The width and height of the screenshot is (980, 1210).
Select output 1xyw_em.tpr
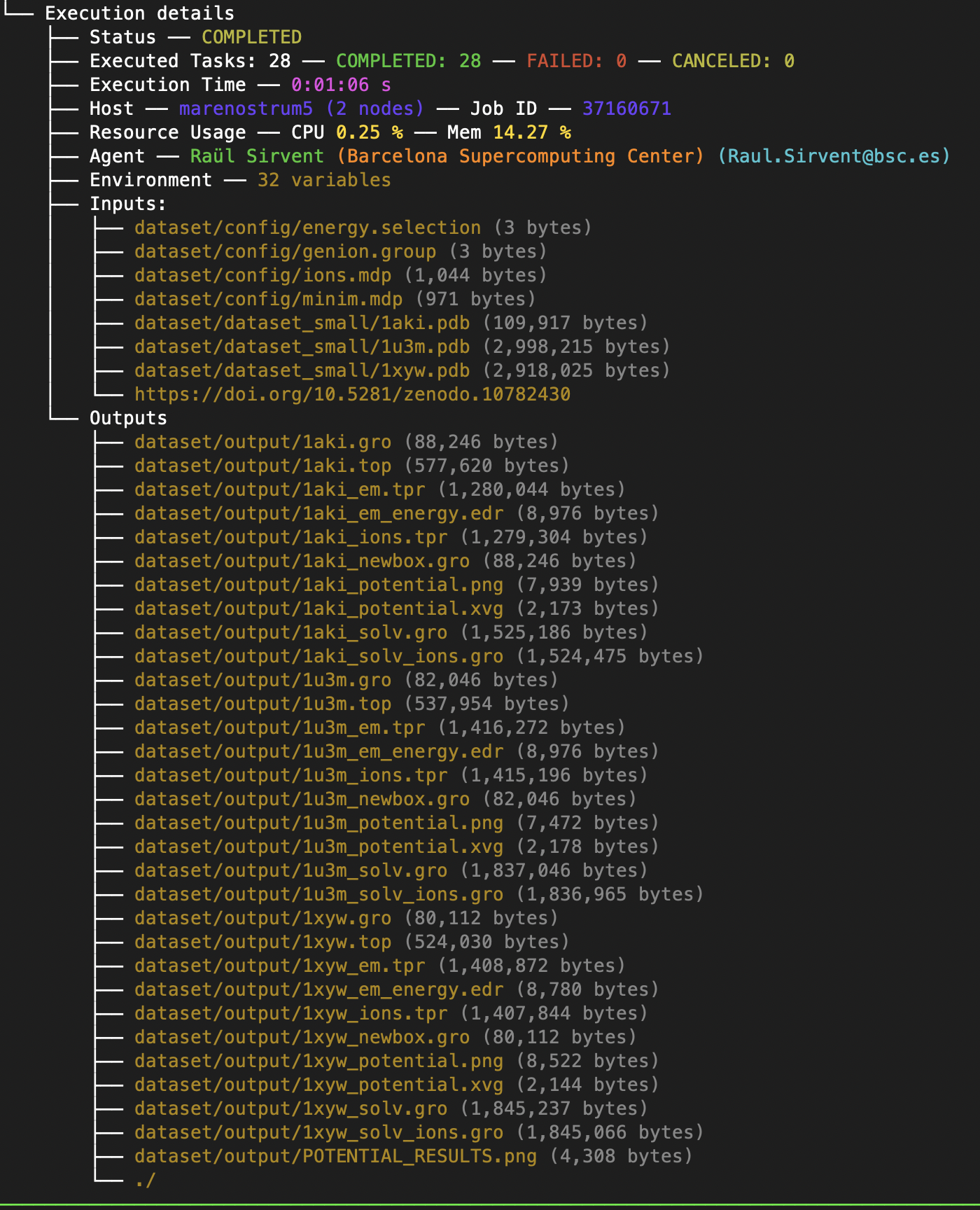279,966
